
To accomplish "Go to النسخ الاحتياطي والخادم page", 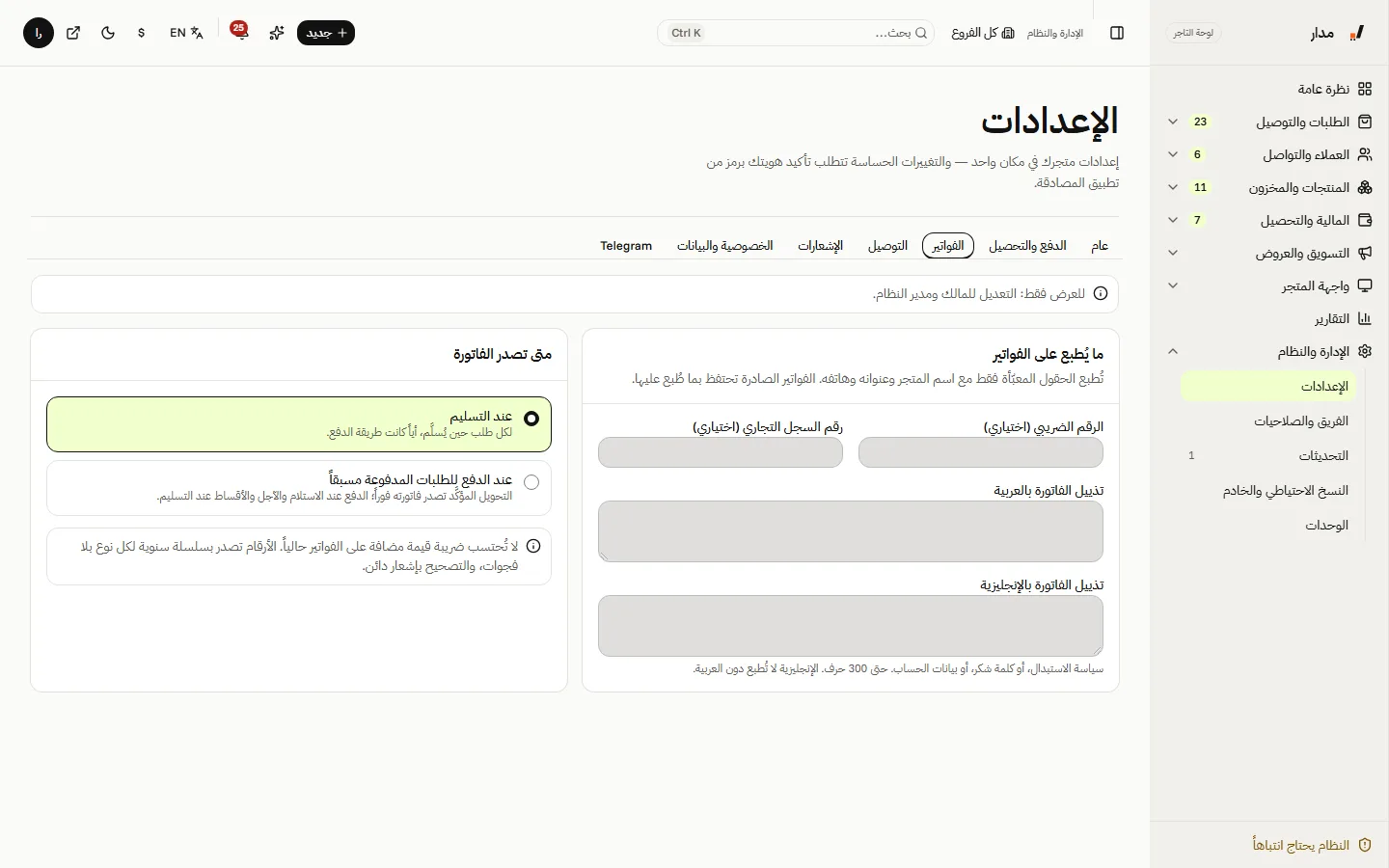I will pos(1268,491).
